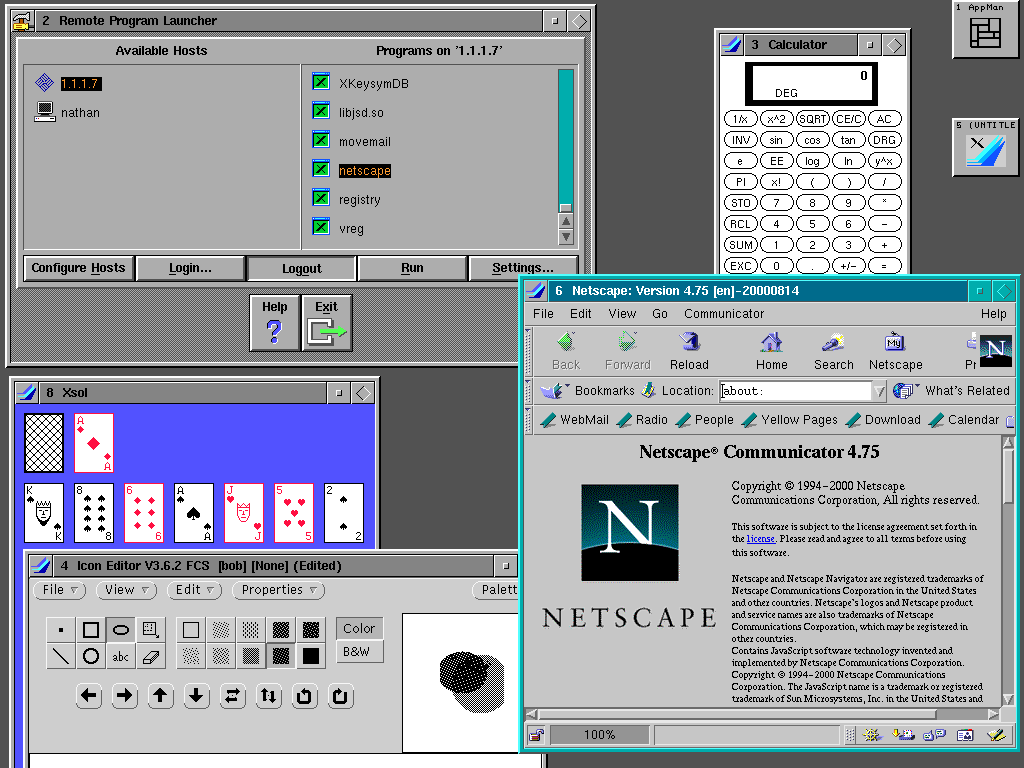Screen dimensions: 1024x768
Task: Select the abc text tool in Icon Editor
Action: pos(121,656)
